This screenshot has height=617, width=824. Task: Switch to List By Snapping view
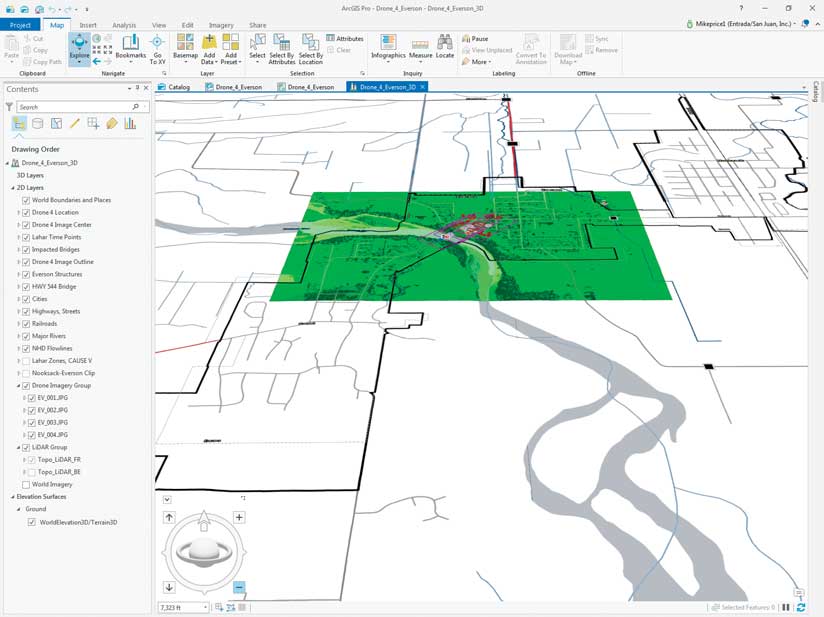pyautogui.click(x=93, y=124)
